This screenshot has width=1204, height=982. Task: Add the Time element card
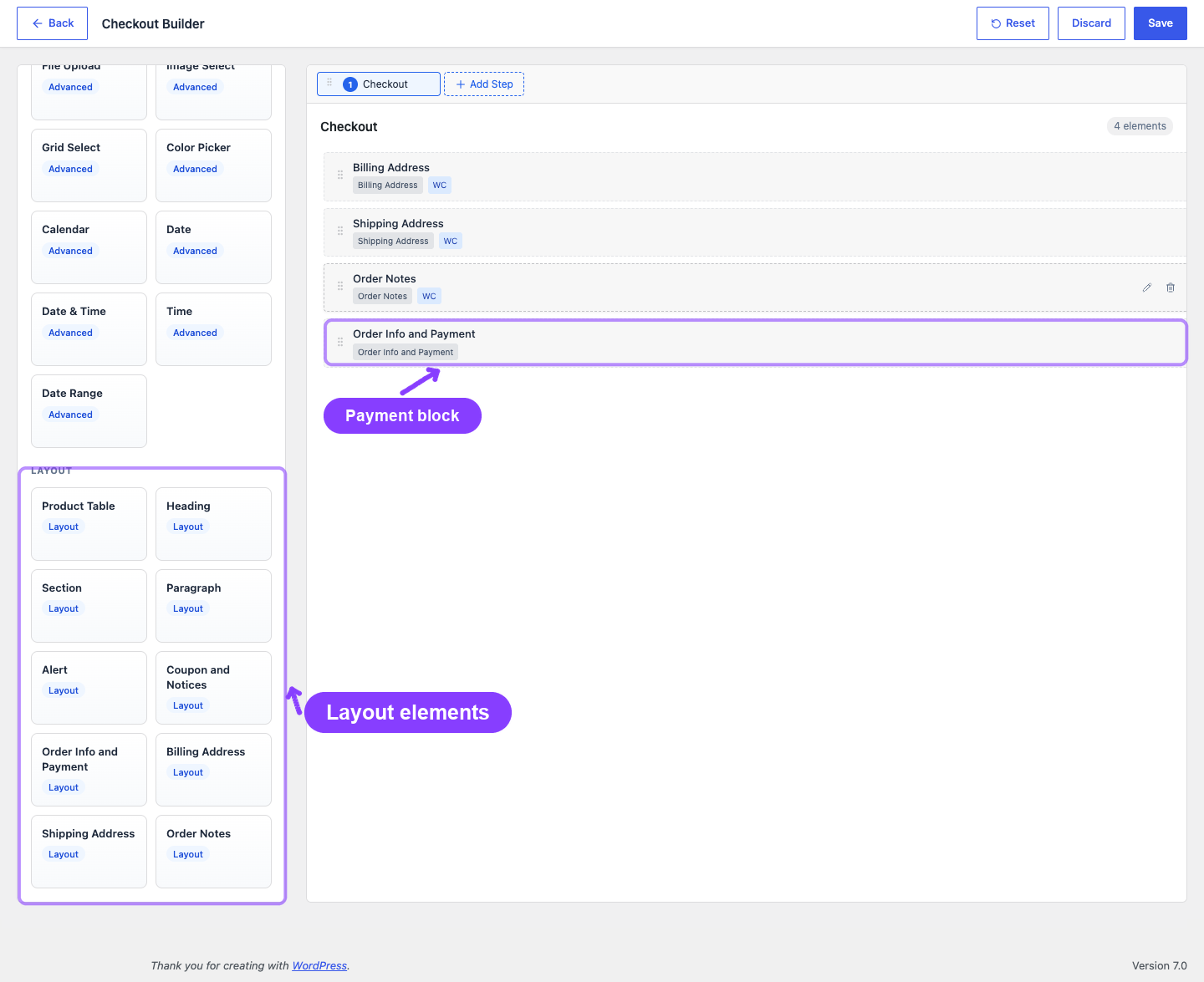[213, 329]
